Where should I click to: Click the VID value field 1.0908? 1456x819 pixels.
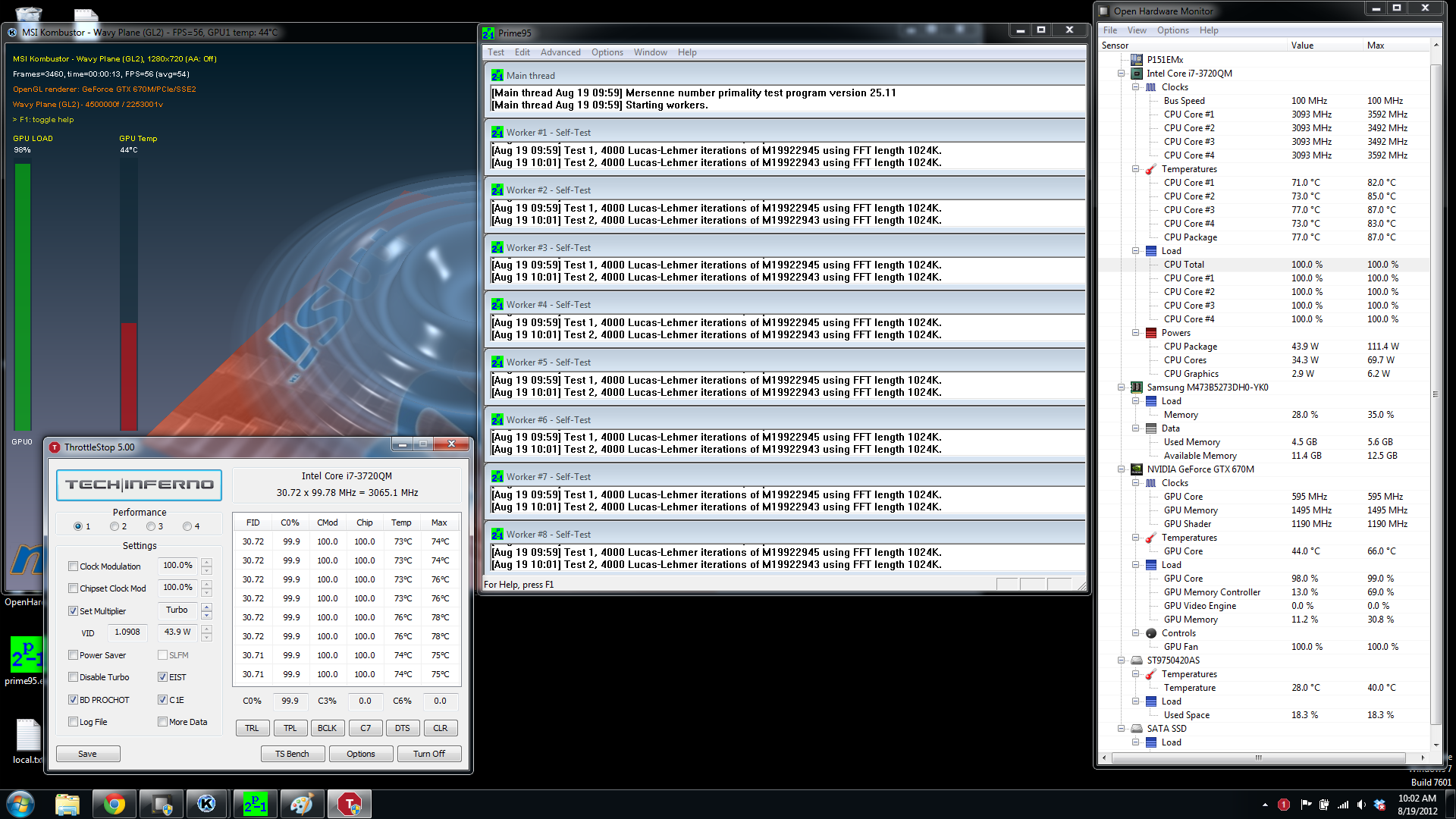coord(127,632)
